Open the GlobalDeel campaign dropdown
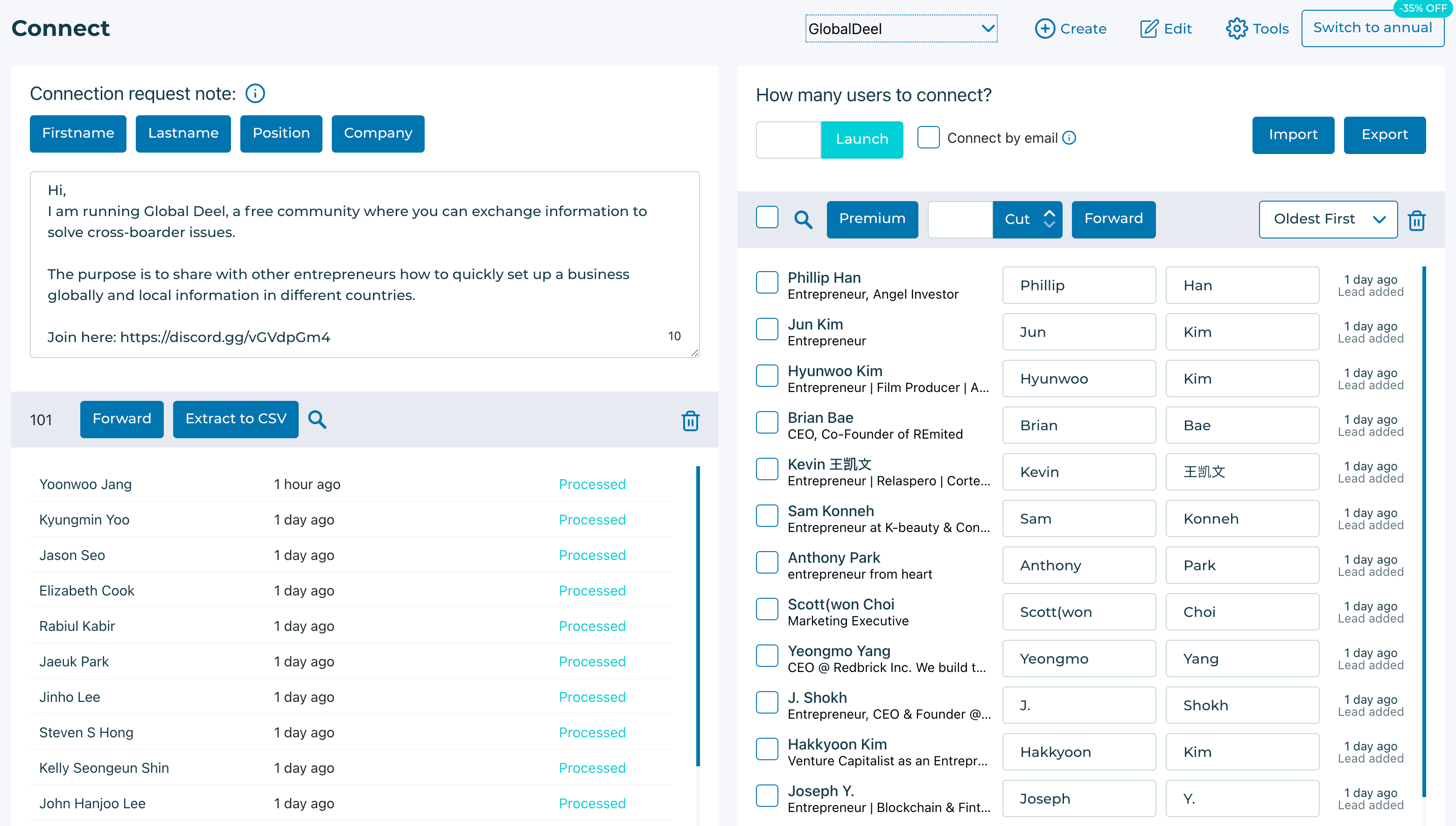The height and width of the screenshot is (826, 1456). pos(901,29)
